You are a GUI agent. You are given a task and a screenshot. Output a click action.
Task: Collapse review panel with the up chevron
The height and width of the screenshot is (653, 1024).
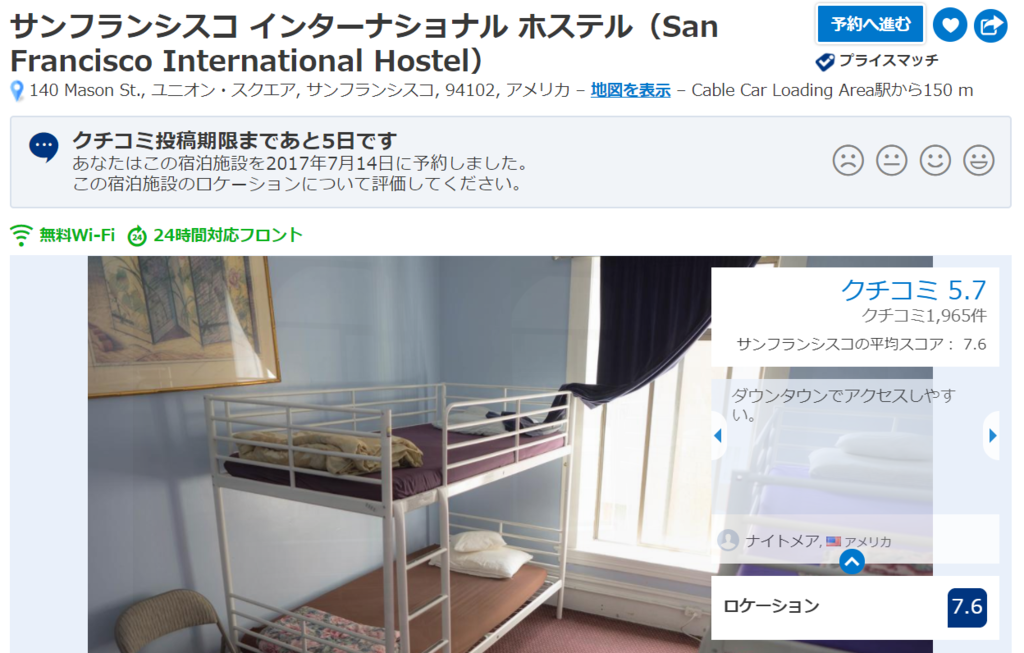(852, 562)
